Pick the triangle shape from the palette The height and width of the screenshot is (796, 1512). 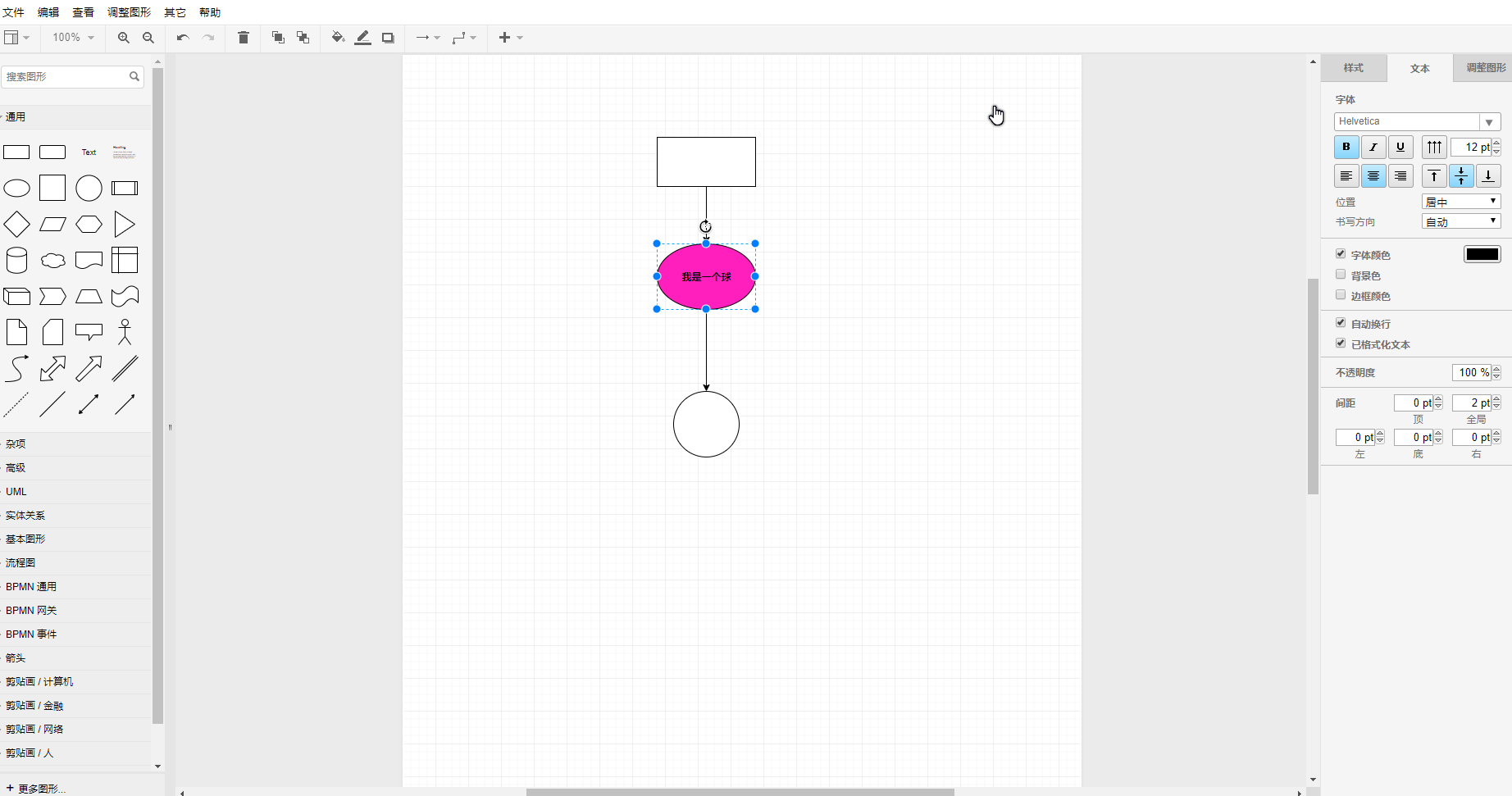tap(125, 224)
